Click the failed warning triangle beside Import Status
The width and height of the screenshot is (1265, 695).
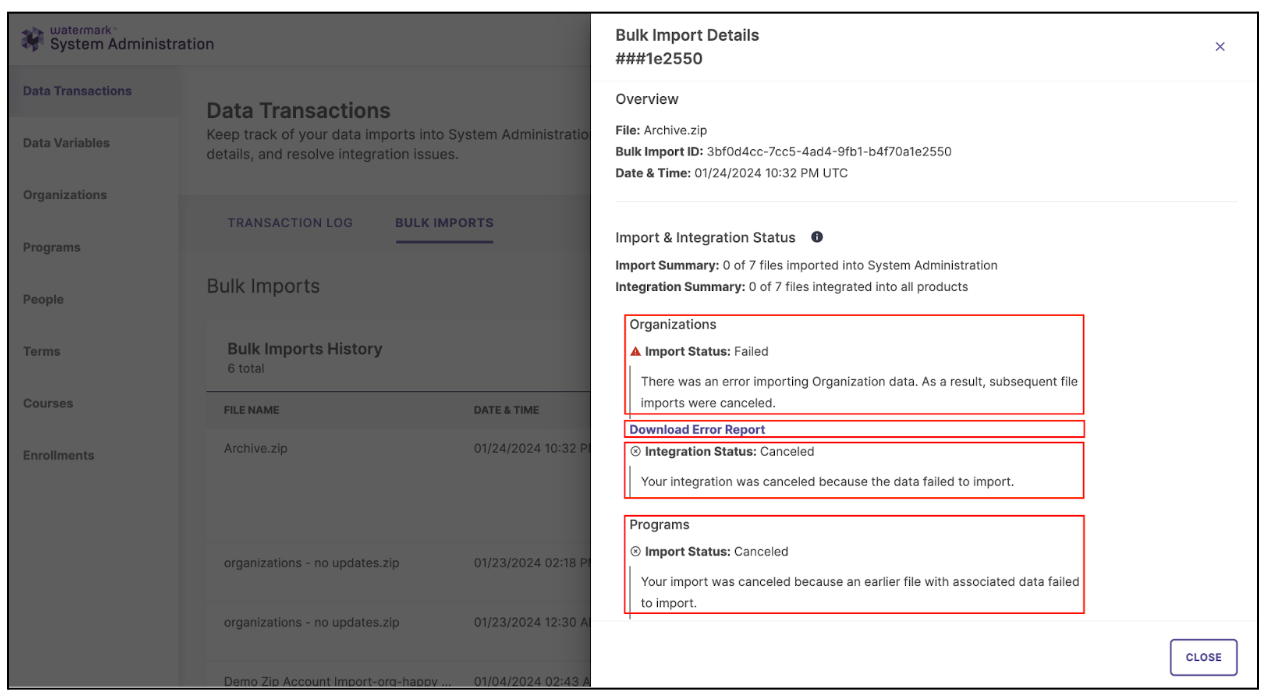tap(636, 351)
